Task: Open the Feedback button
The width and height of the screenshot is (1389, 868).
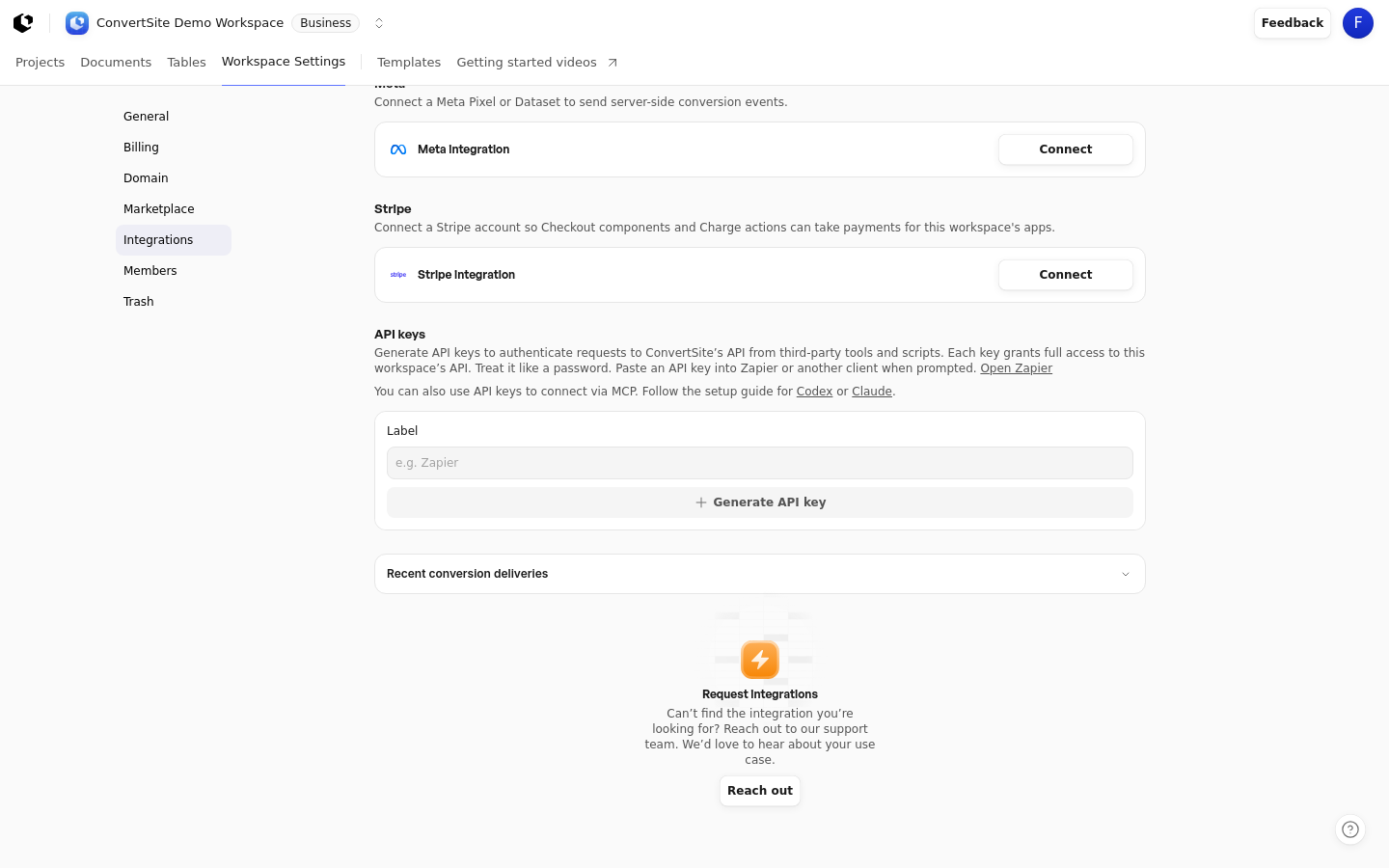Action: click(1293, 23)
